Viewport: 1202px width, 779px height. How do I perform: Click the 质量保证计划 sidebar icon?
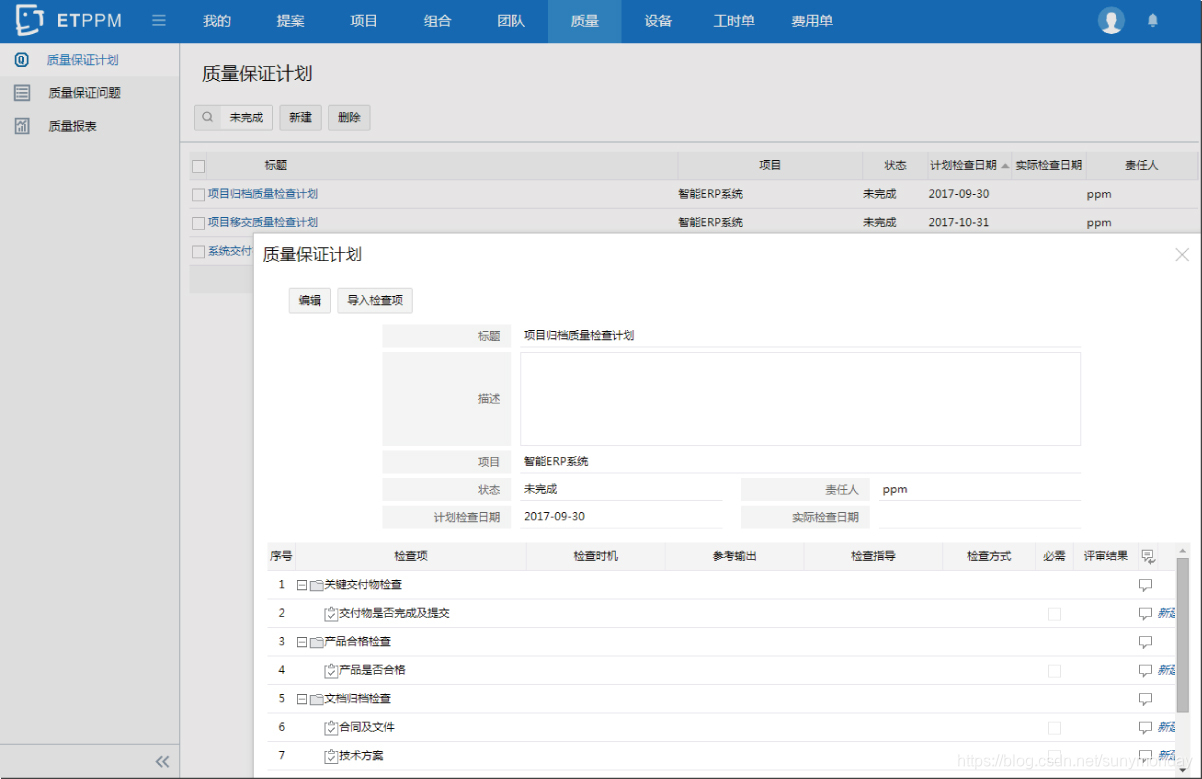coord(22,60)
